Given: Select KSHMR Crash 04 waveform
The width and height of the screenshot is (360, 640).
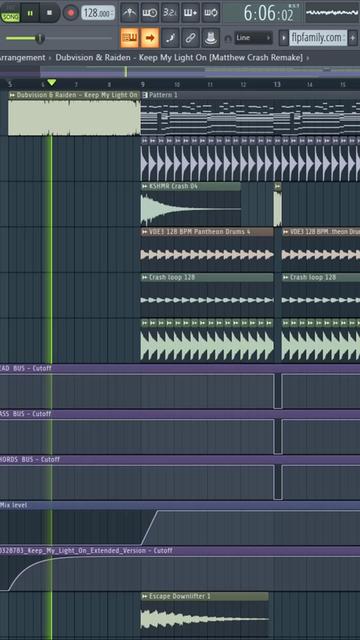Looking at the screenshot, I should pos(191,209).
